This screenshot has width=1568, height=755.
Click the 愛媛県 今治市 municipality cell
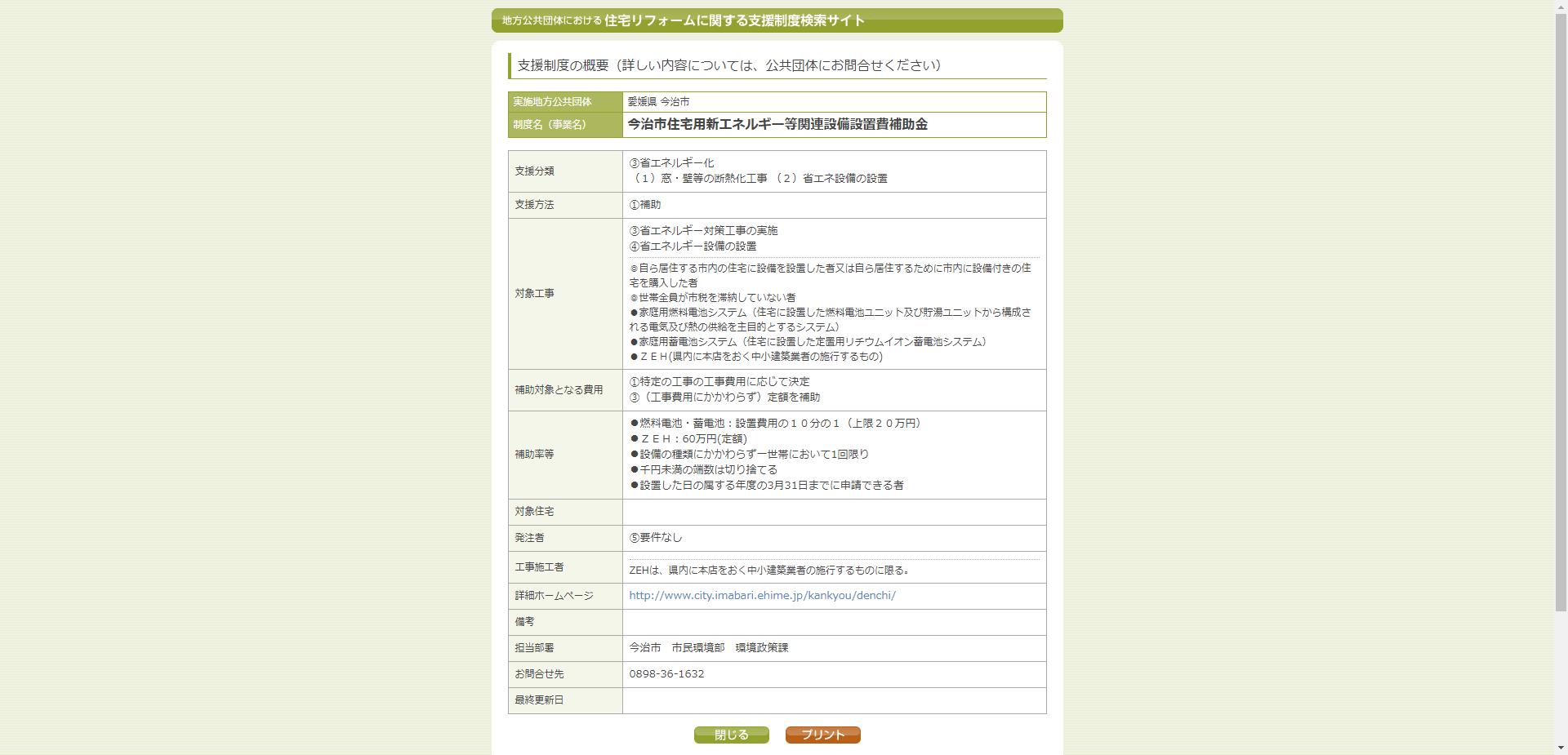(658, 101)
